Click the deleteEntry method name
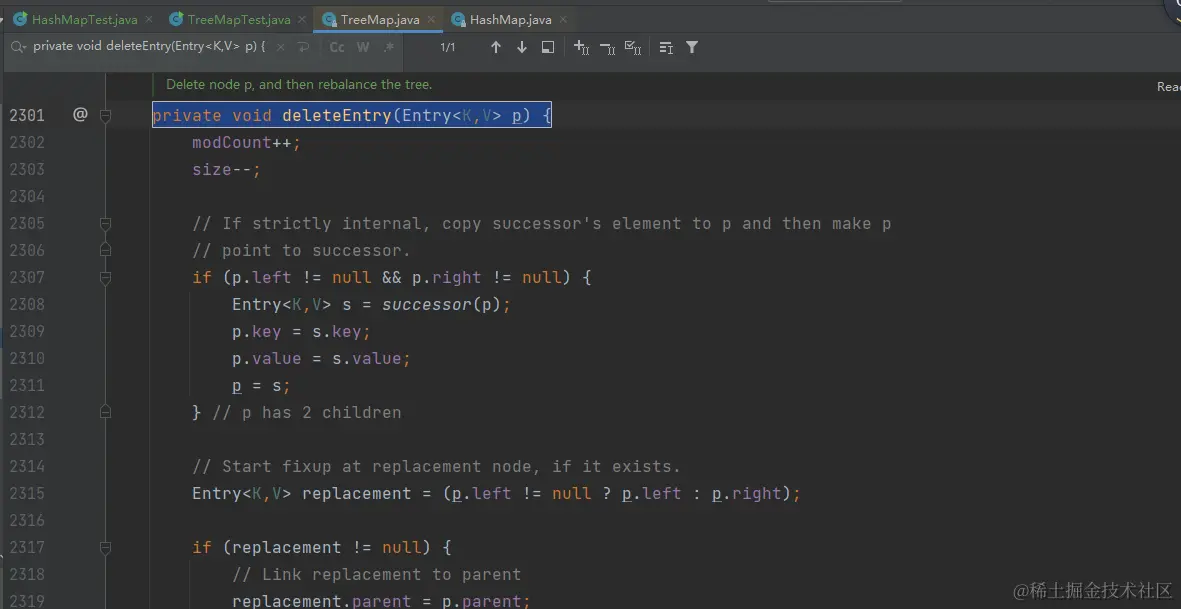Viewport: 1181px width, 609px height. (x=337, y=115)
